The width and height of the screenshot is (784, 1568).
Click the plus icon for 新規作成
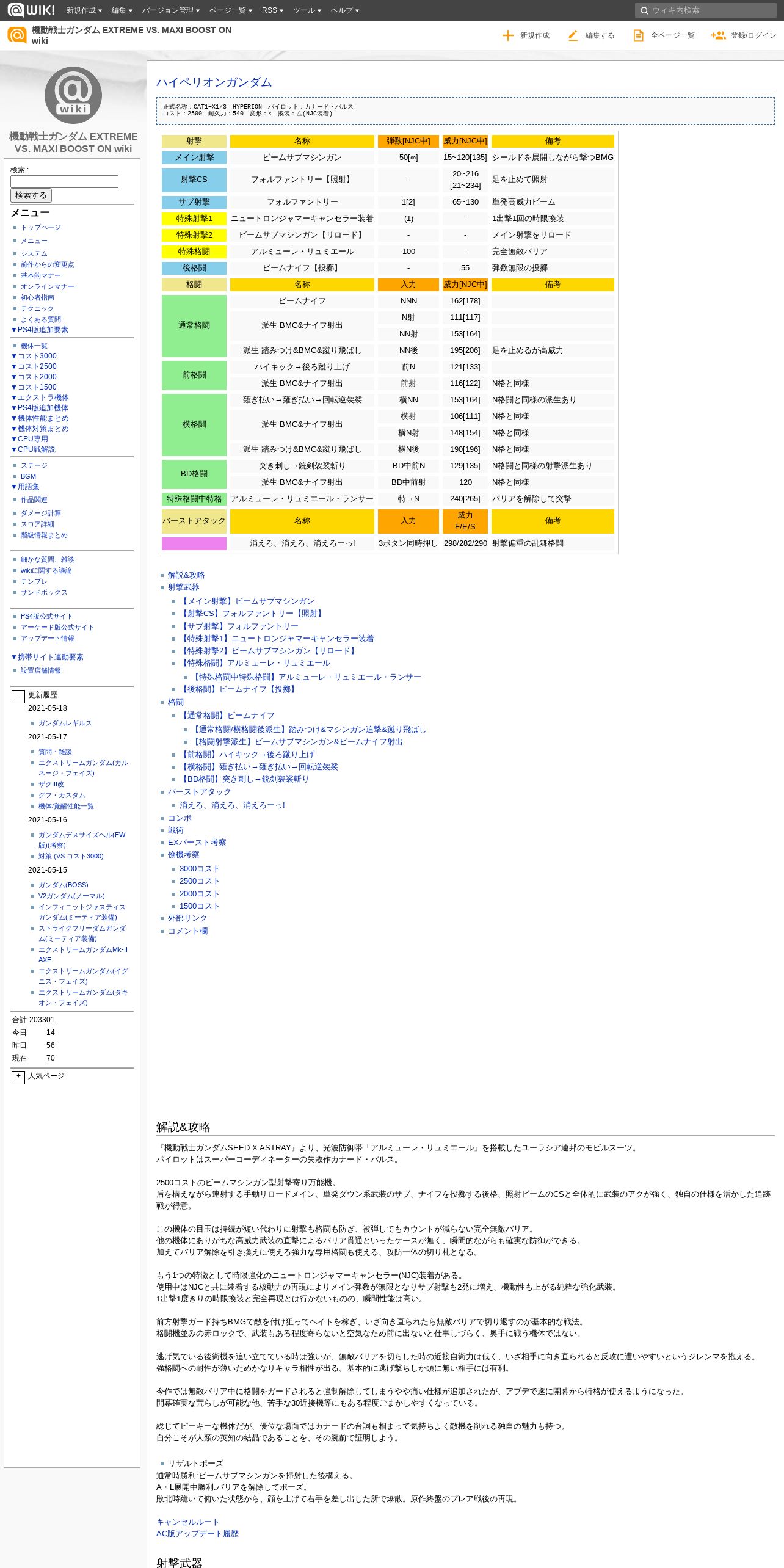point(507,35)
